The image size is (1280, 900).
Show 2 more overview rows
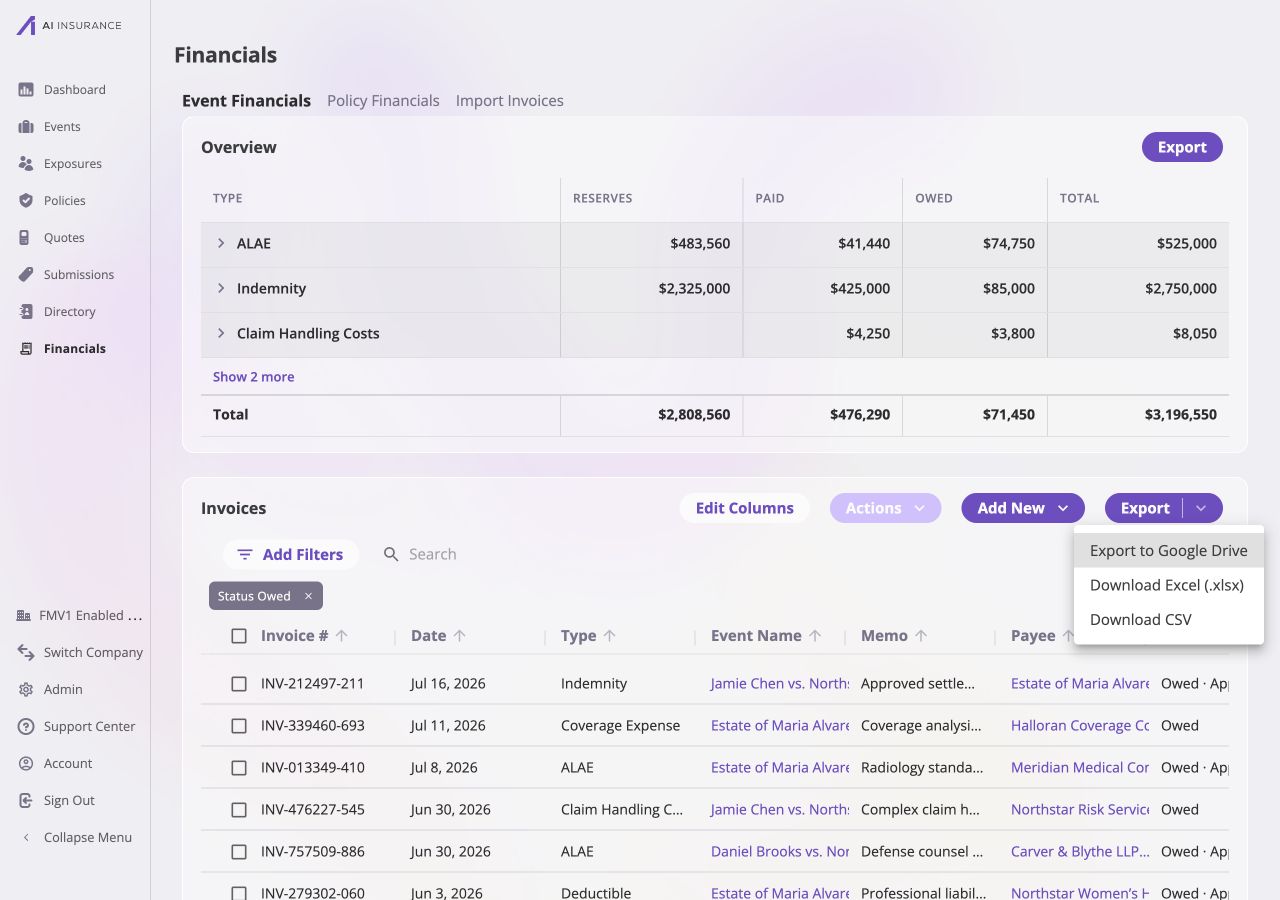pyautogui.click(x=253, y=377)
